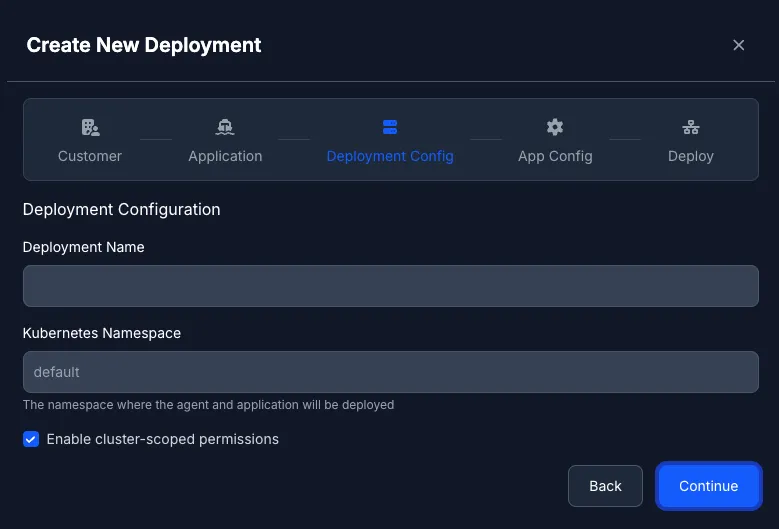The image size is (779, 529).
Task: Go to the Application step label
Action: pyautogui.click(x=225, y=156)
